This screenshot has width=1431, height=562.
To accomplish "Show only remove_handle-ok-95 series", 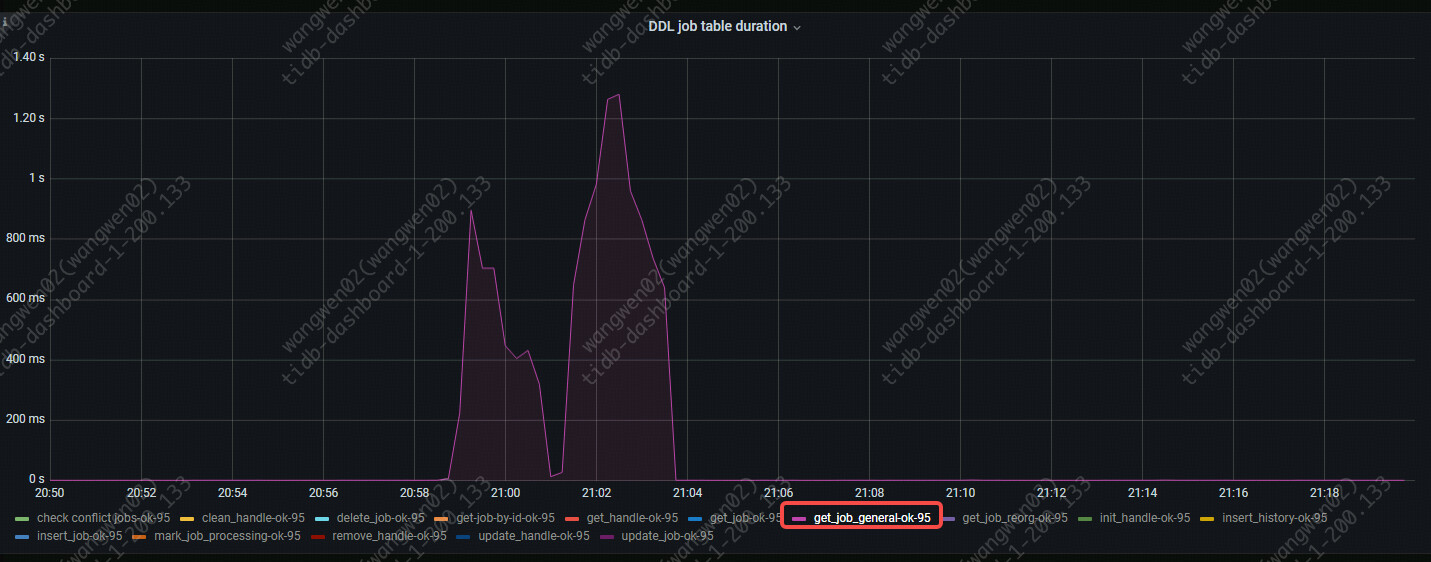I will click(389, 536).
